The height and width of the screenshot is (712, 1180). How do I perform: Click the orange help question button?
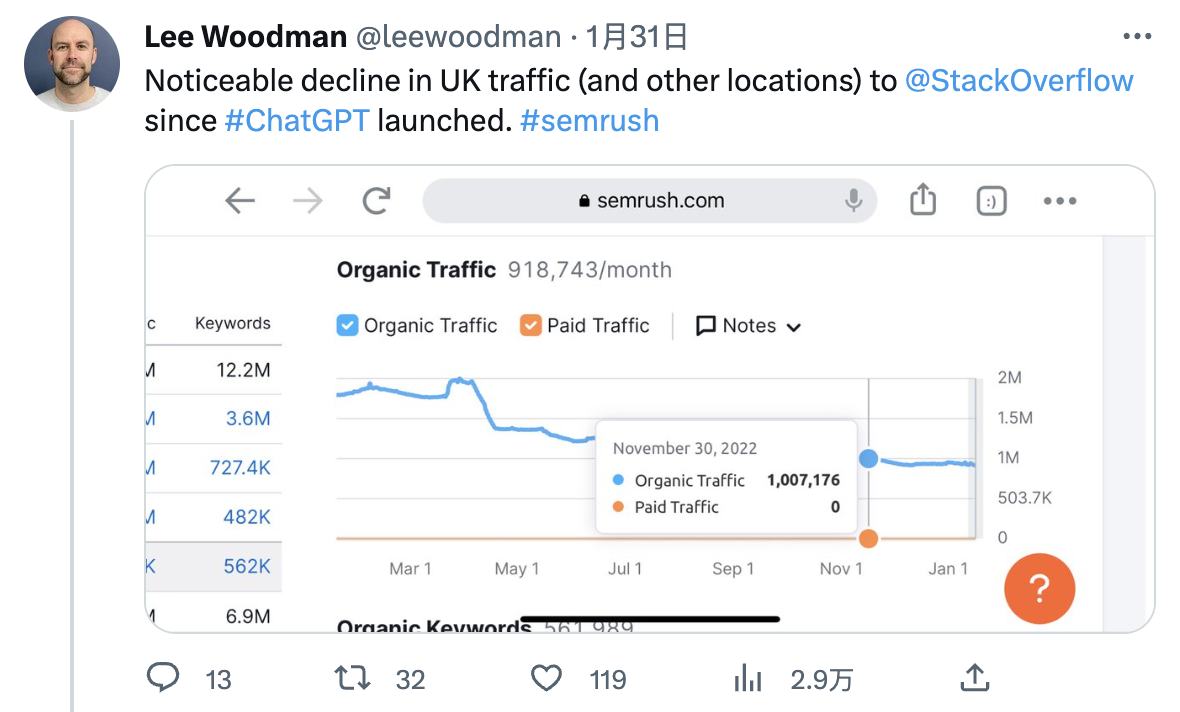pyautogui.click(x=1039, y=589)
